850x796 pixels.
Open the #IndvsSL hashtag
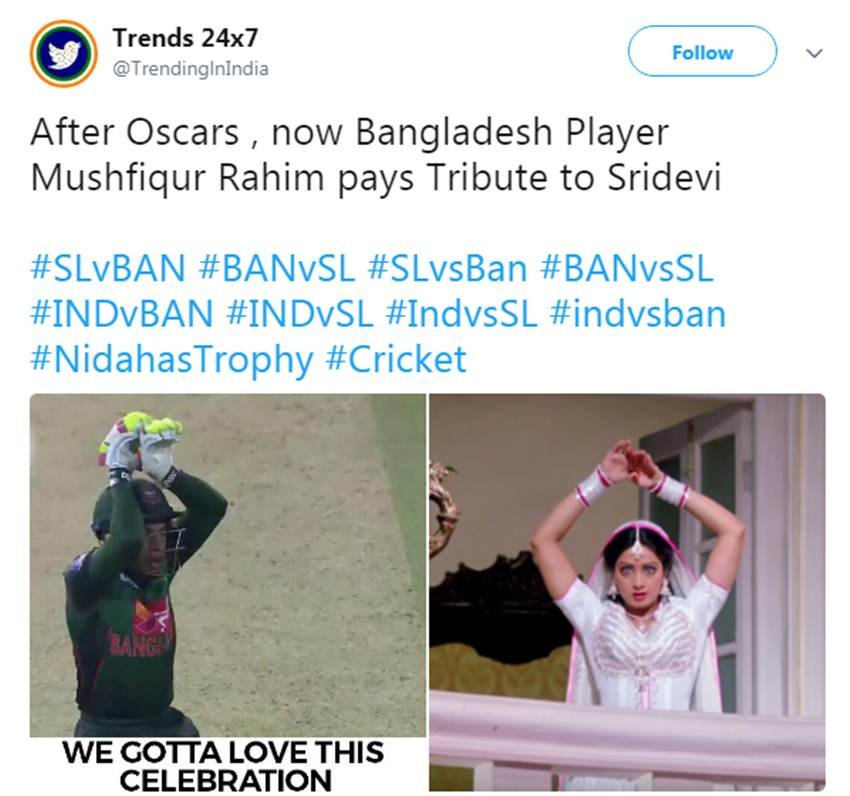(x=461, y=314)
